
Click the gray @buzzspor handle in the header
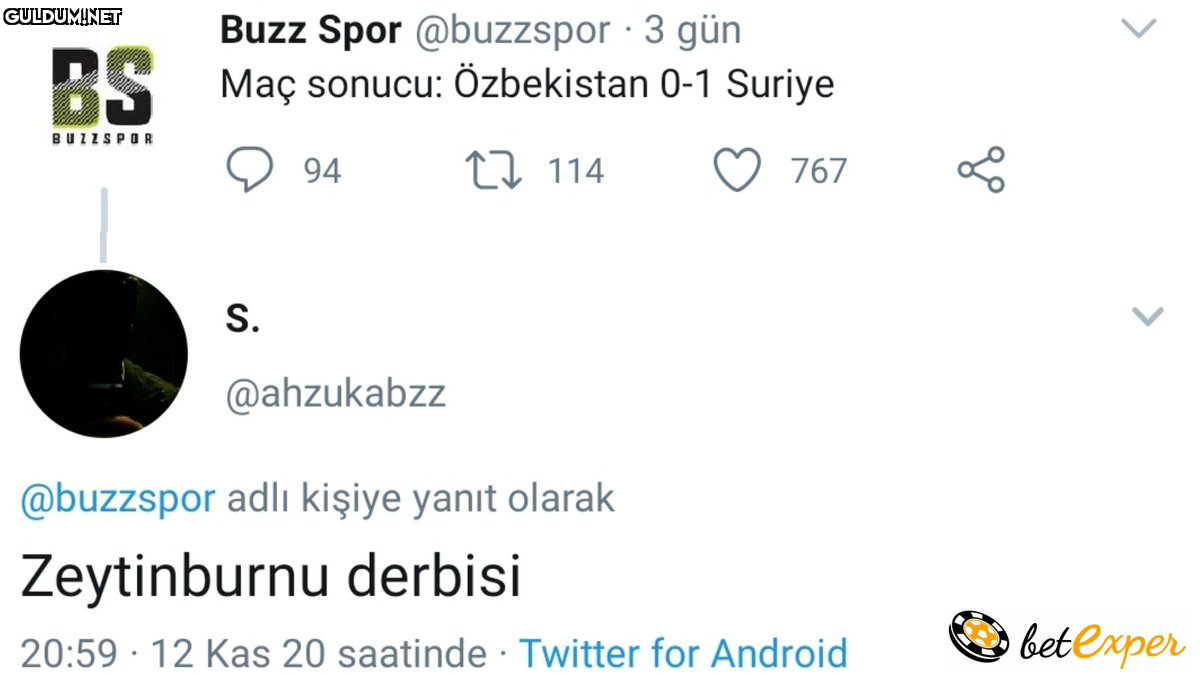(511, 31)
